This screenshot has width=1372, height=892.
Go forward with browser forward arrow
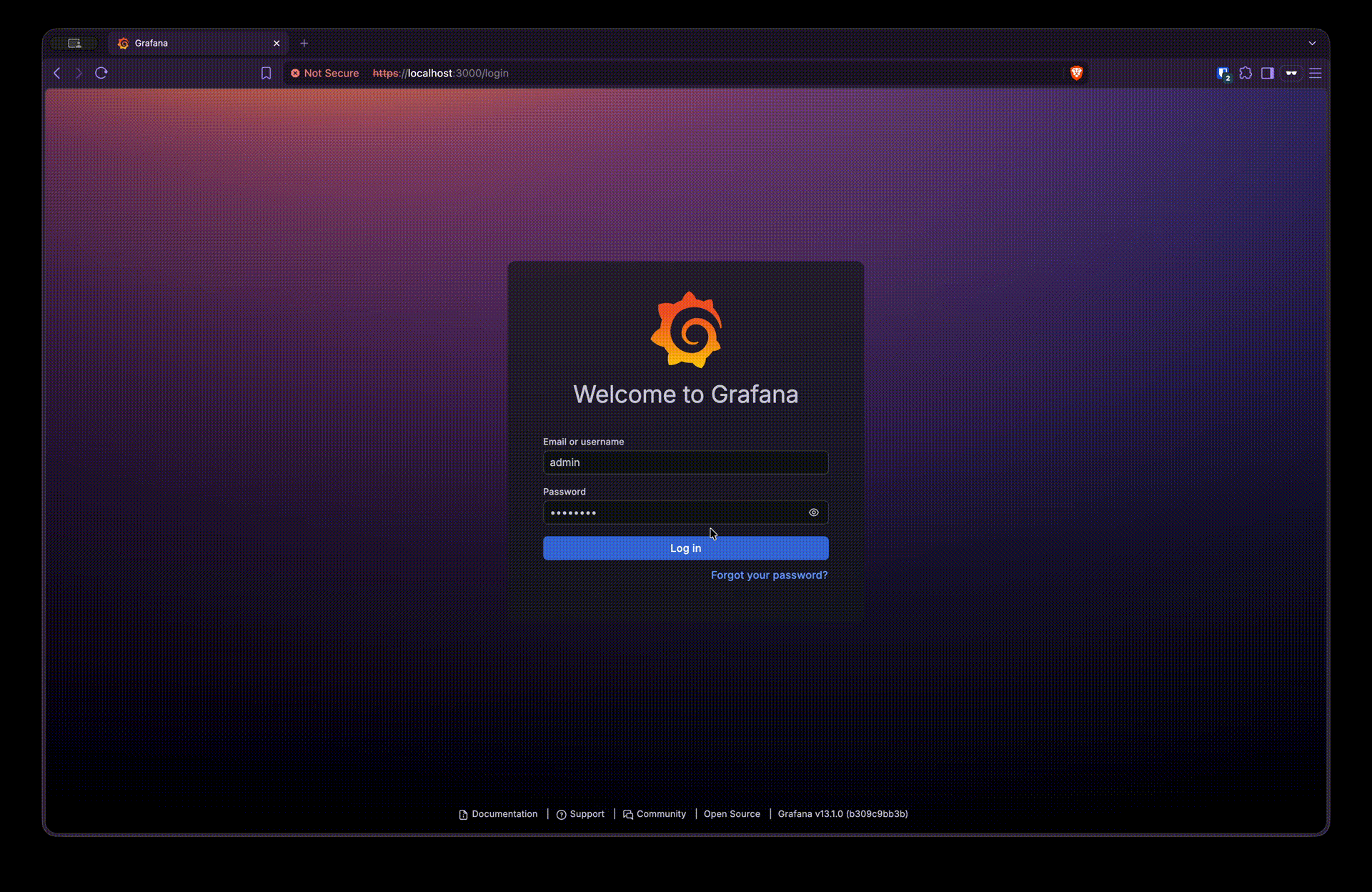[x=79, y=73]
